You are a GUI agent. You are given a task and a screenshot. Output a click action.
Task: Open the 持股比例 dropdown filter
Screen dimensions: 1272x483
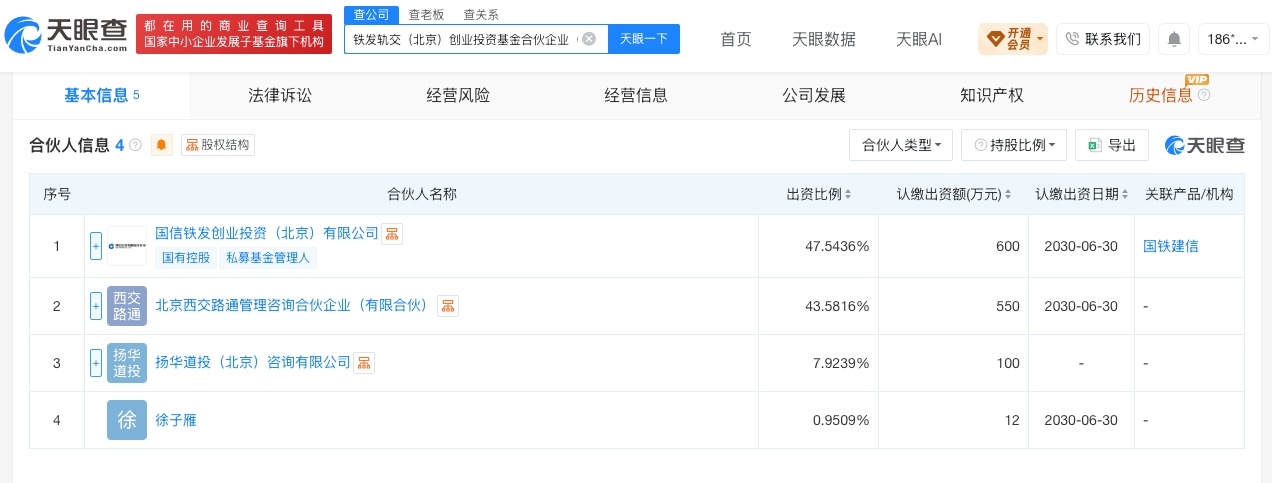point(1014,145)
